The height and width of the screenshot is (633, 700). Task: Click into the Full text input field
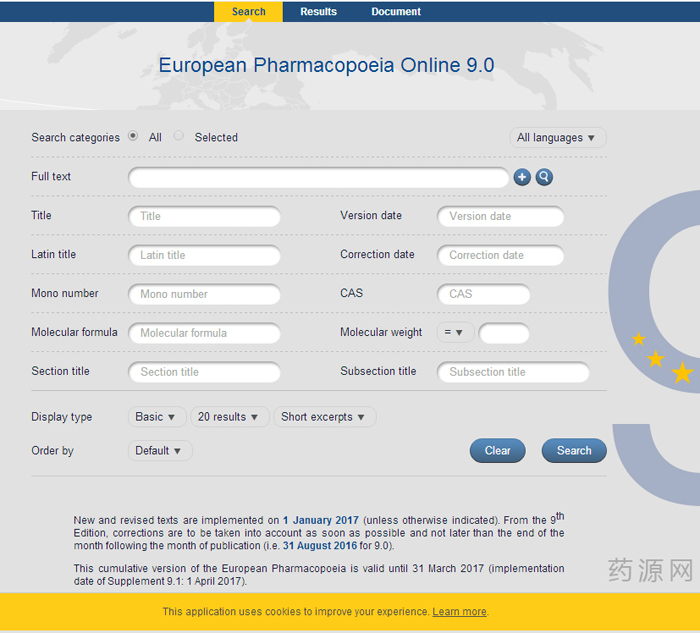click(318, 178)
